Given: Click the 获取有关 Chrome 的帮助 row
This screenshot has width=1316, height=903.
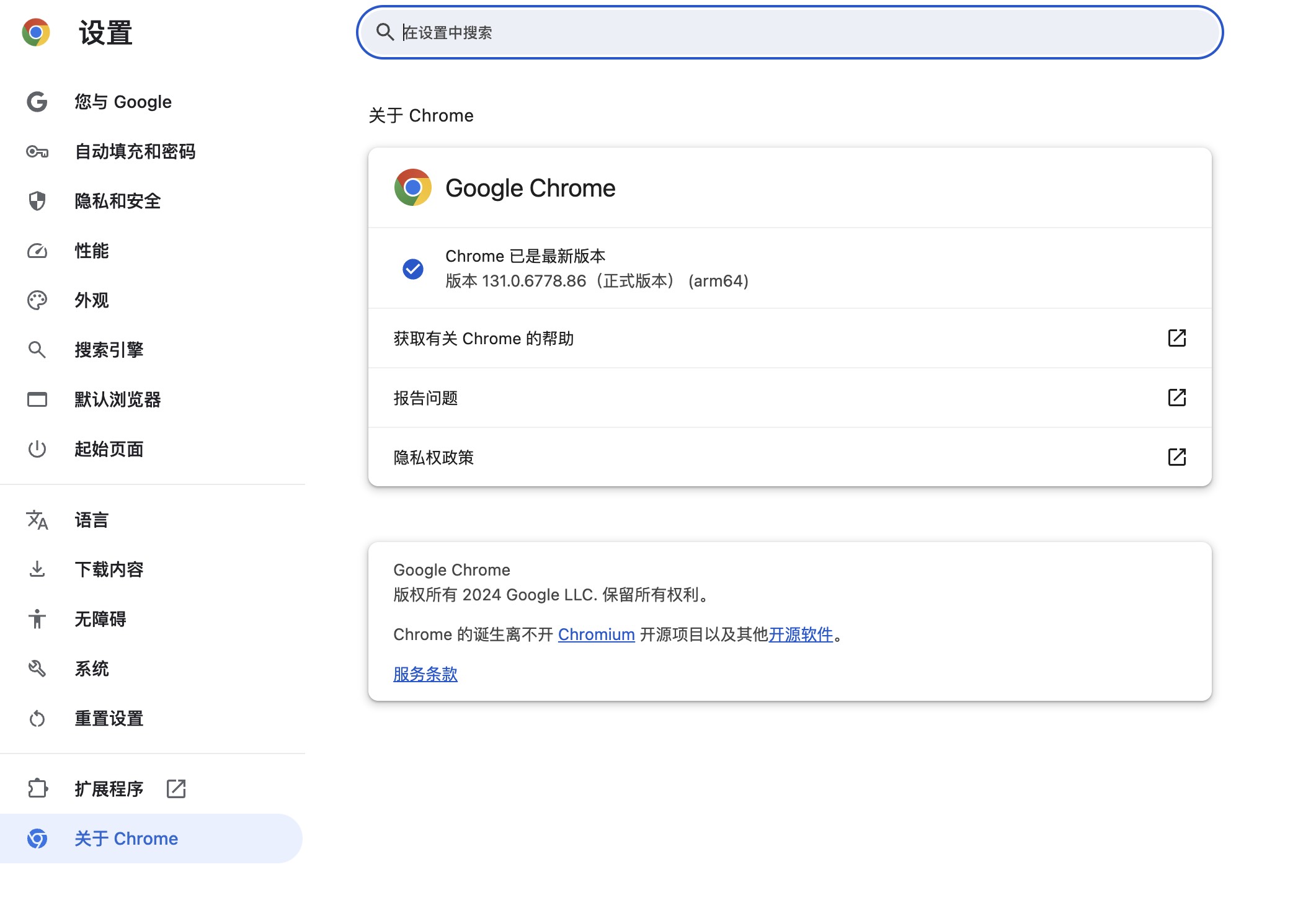Looking at the screenshot, I should (x=789, y=338).
